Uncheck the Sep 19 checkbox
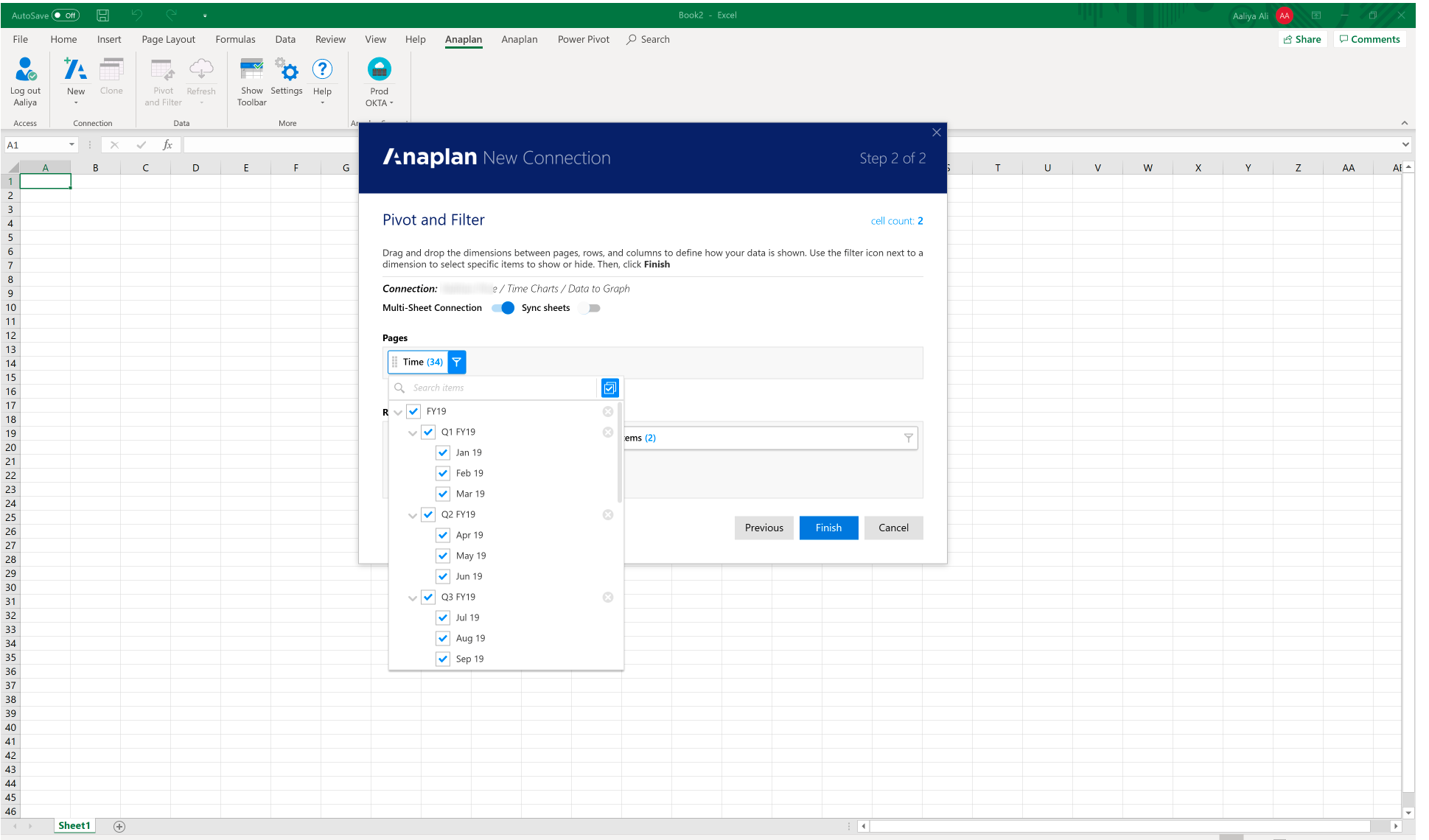 point(443,659)
